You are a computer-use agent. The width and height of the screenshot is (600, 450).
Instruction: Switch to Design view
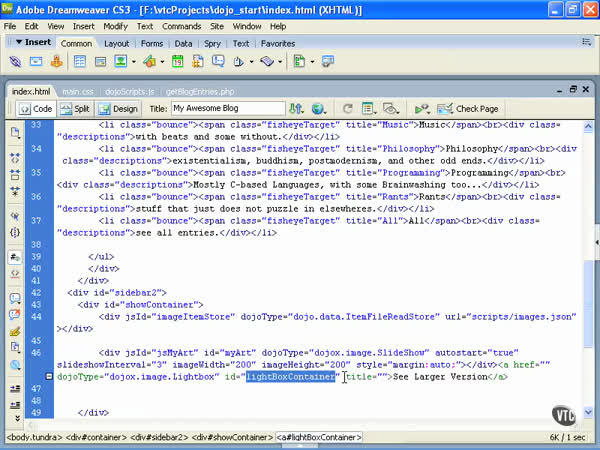pos(119,108)
